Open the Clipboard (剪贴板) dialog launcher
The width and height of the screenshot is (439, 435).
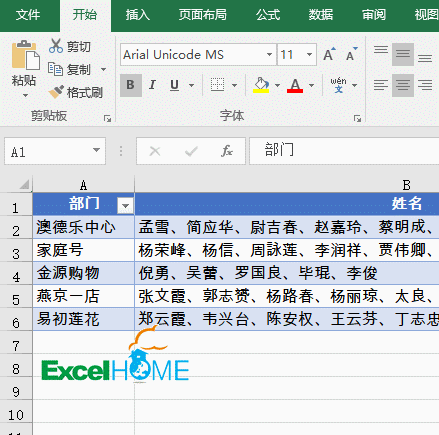click(x=107, y=118)
